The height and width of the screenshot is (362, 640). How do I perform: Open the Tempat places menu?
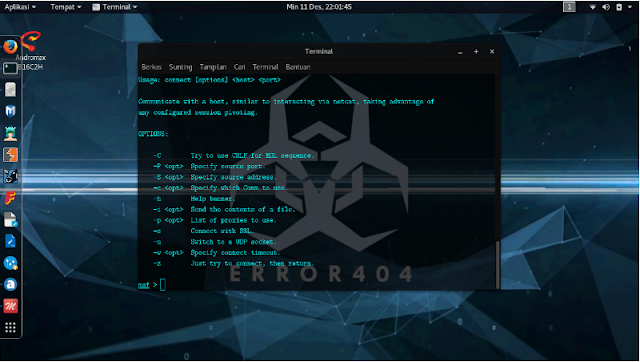pos(66,7)
